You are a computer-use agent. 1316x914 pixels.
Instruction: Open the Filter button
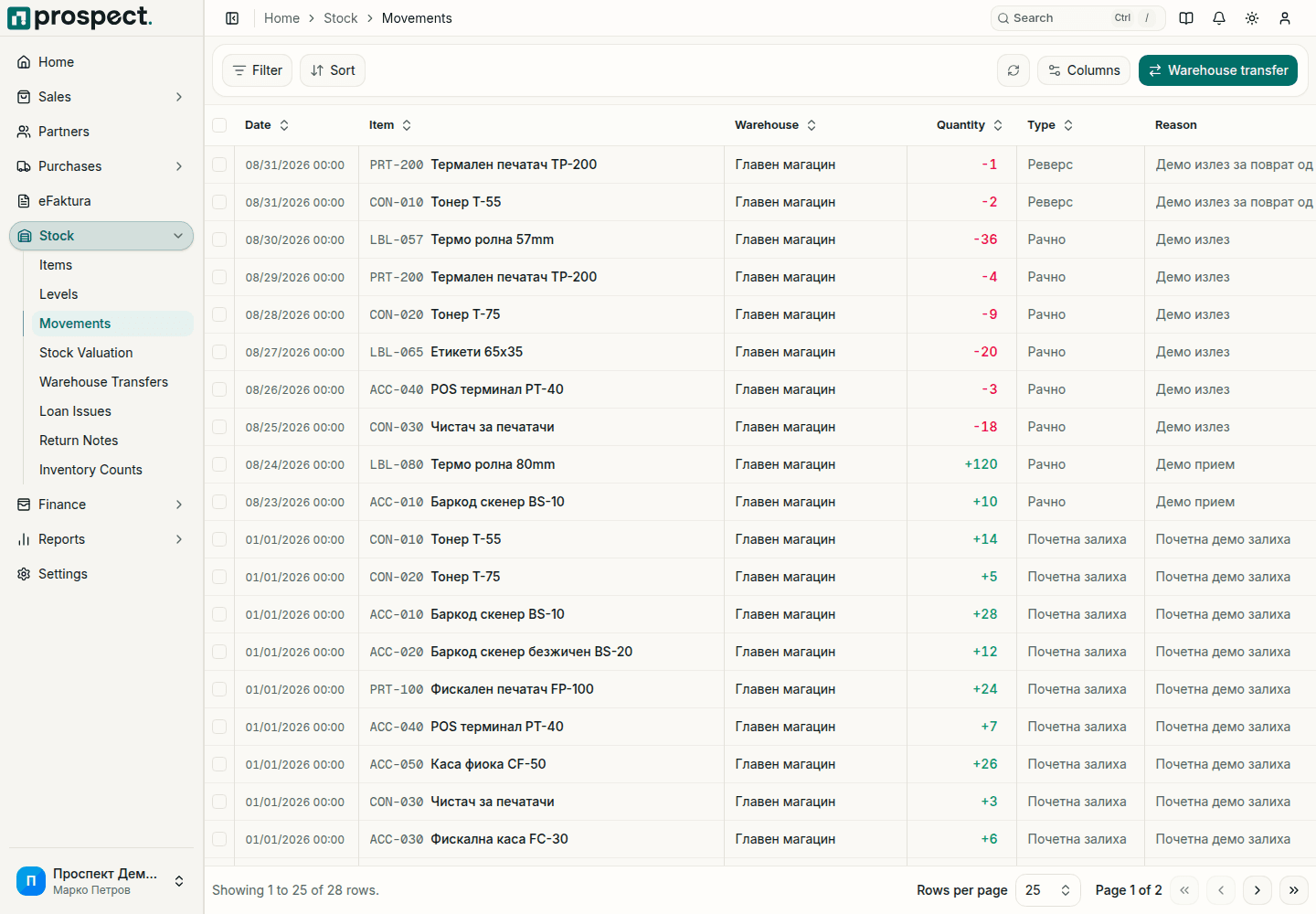pyautogui.click(x=257, y=70)
